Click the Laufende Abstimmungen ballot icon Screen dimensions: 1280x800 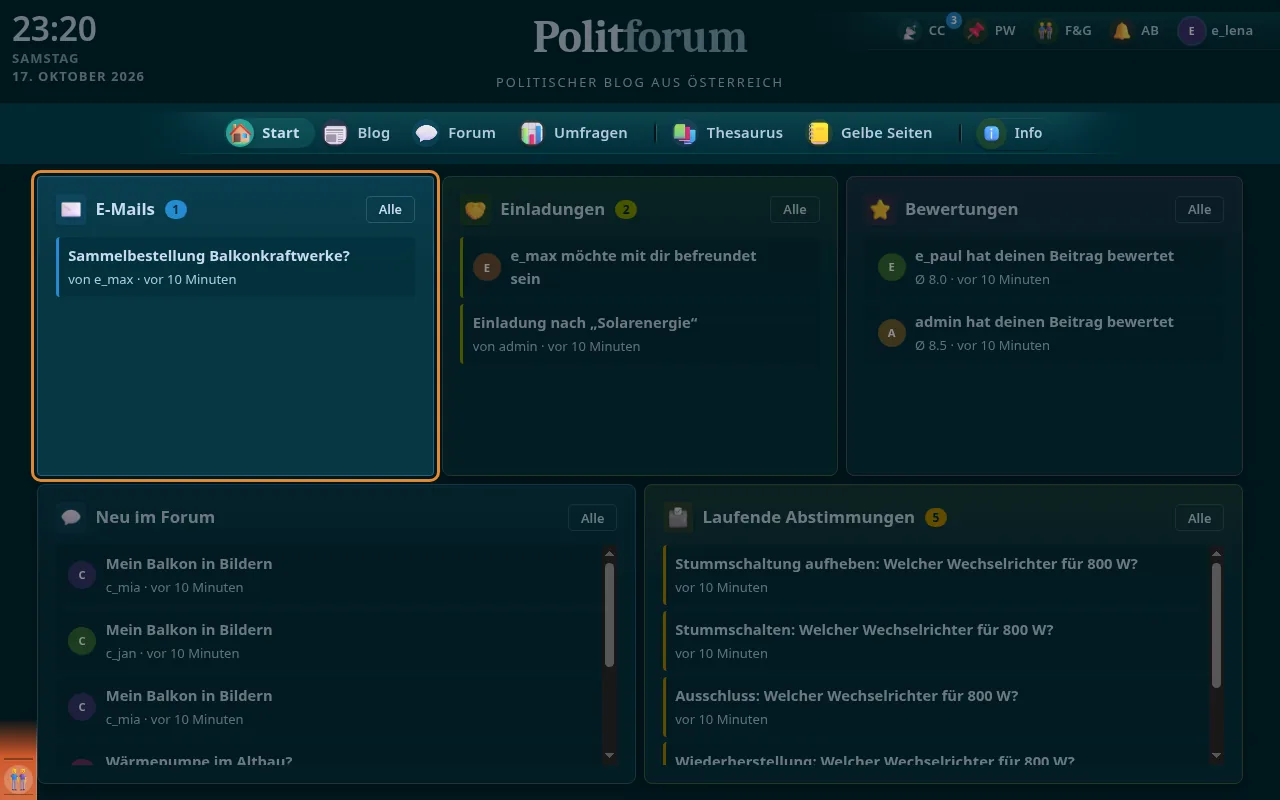pyautogui.click(x=678, y=517)
